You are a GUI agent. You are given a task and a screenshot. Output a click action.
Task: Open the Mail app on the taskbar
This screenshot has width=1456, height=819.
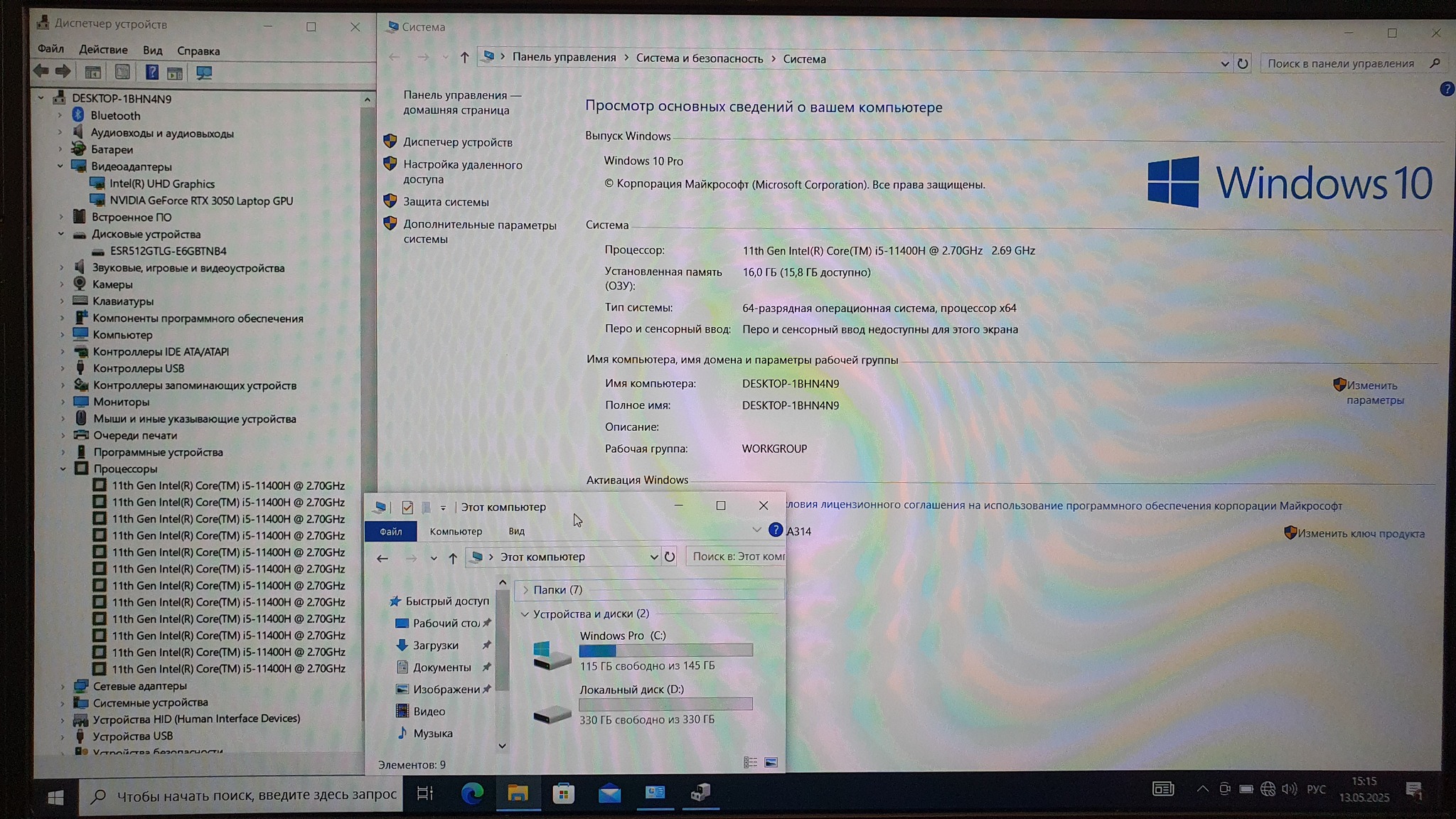(609, 793)
